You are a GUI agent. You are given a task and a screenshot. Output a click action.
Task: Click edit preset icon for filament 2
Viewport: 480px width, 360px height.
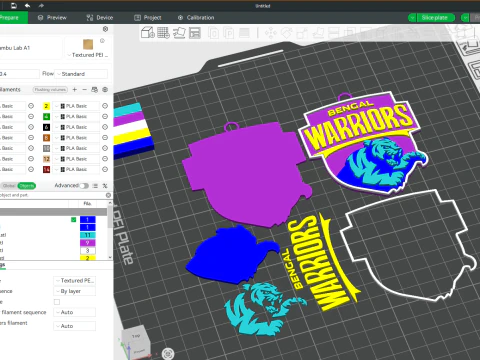point(105,106)
